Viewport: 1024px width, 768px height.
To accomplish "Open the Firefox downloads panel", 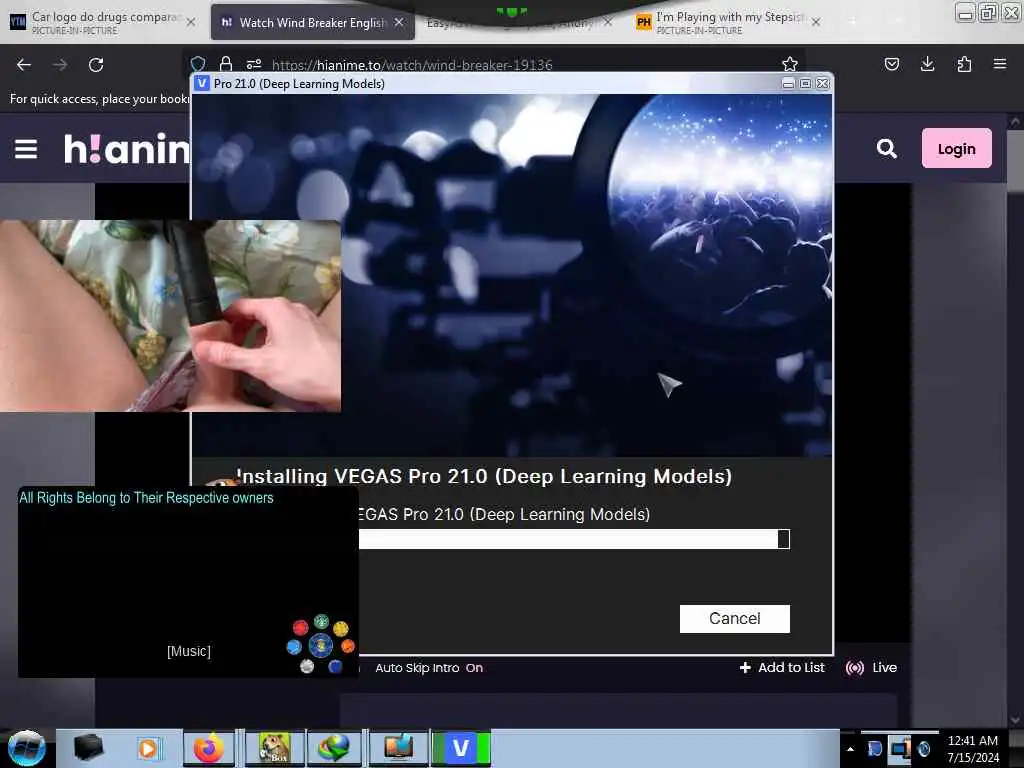I will click(x=927, y=64).
